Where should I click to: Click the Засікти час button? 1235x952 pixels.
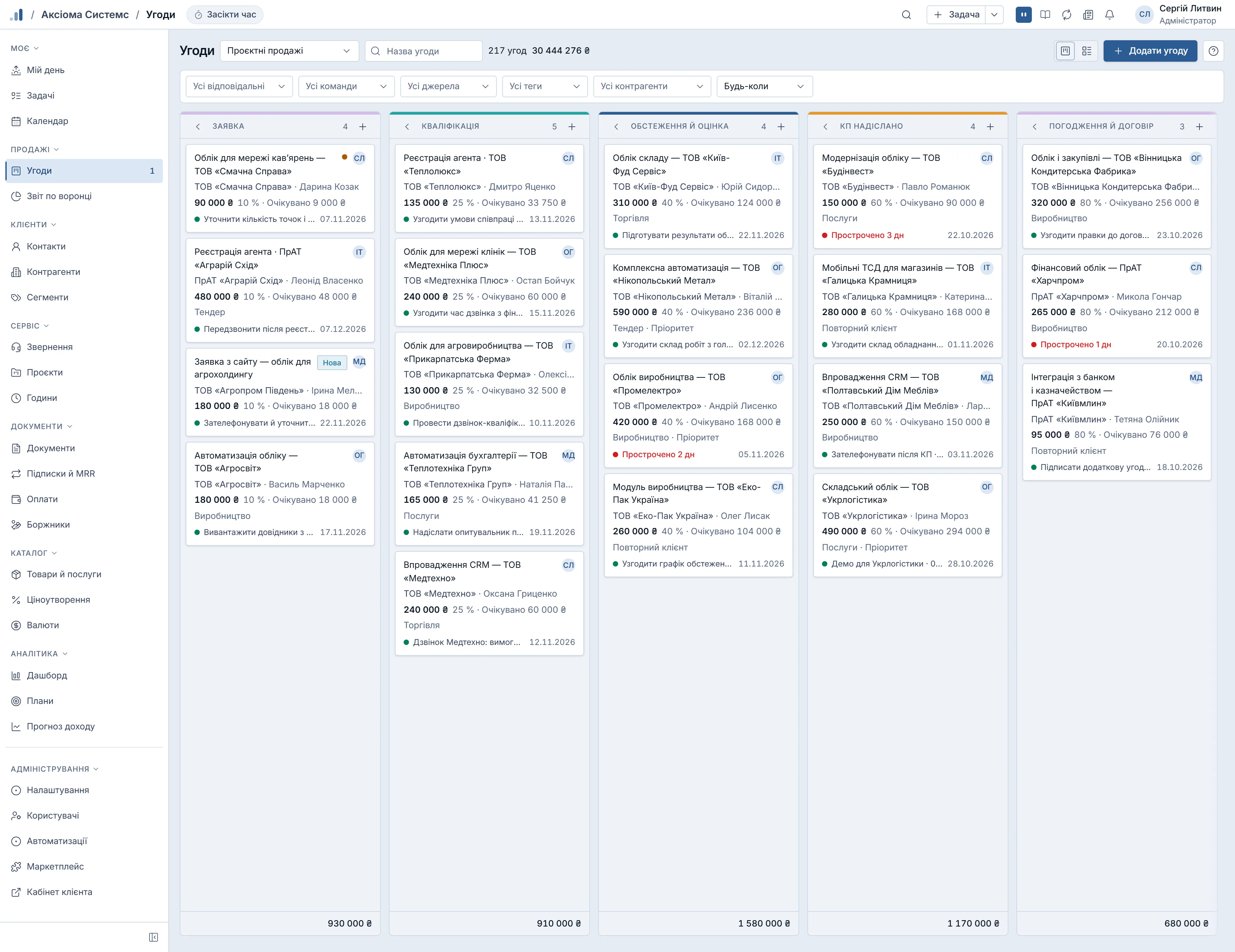225,15
